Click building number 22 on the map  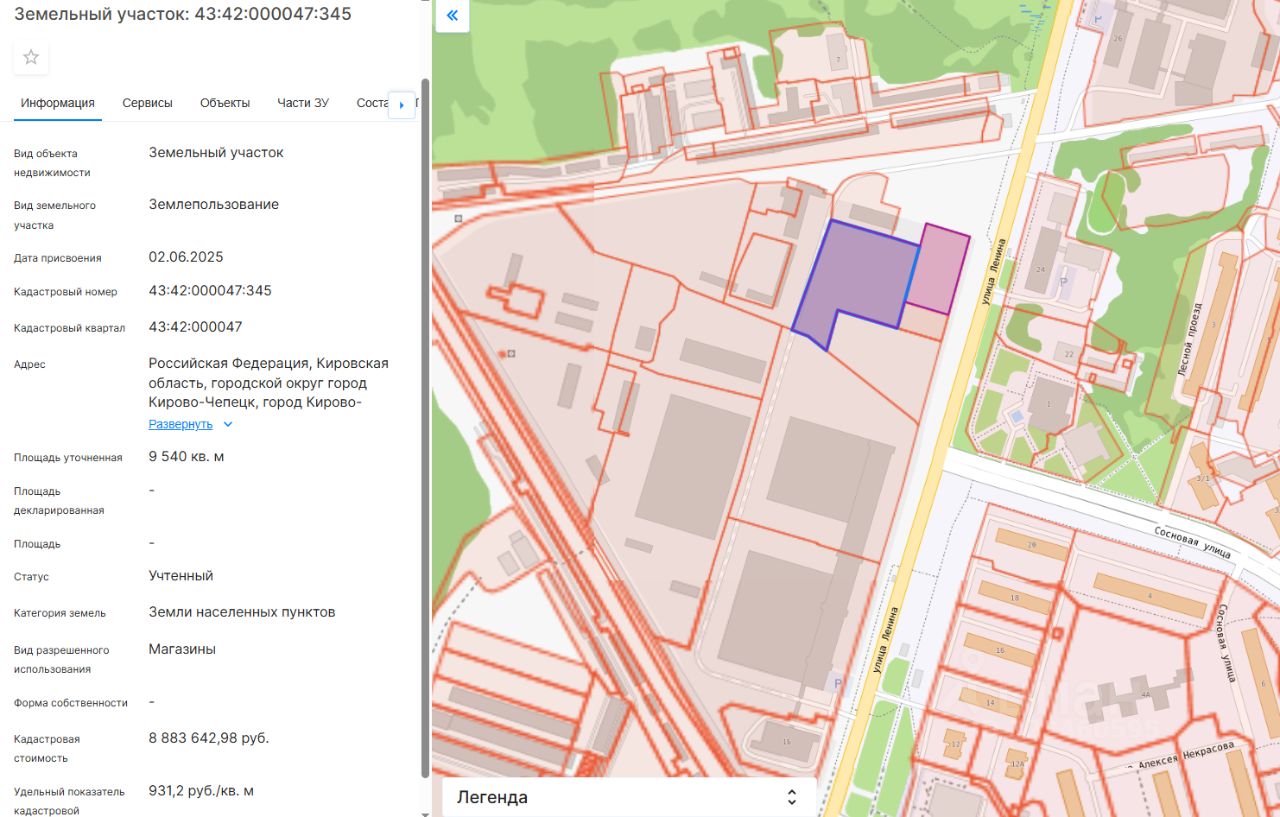pyautogui.click(x=1069, y=355)
